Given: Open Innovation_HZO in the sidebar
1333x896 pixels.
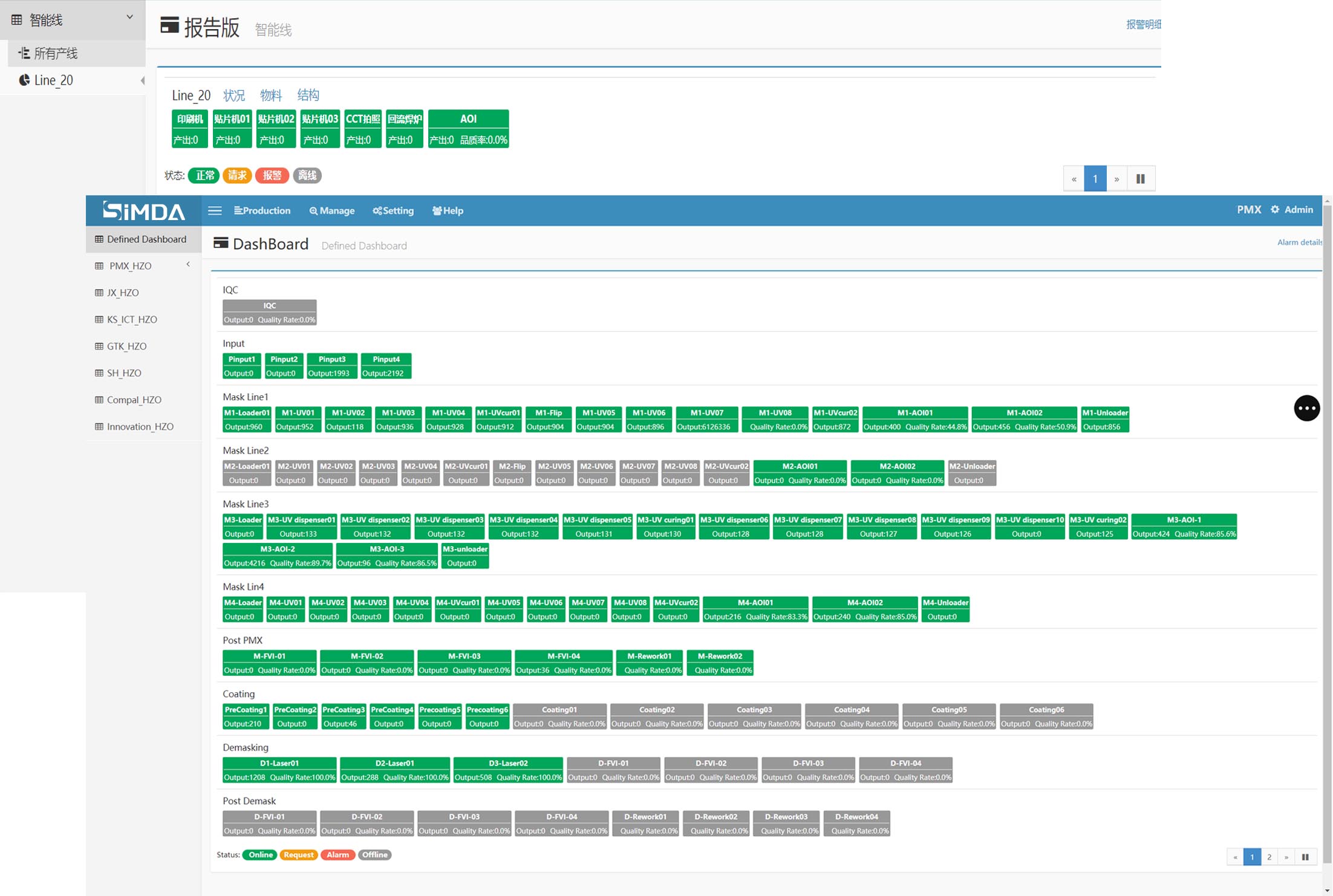Looking at the screenshot, I should tap(140, 426).
